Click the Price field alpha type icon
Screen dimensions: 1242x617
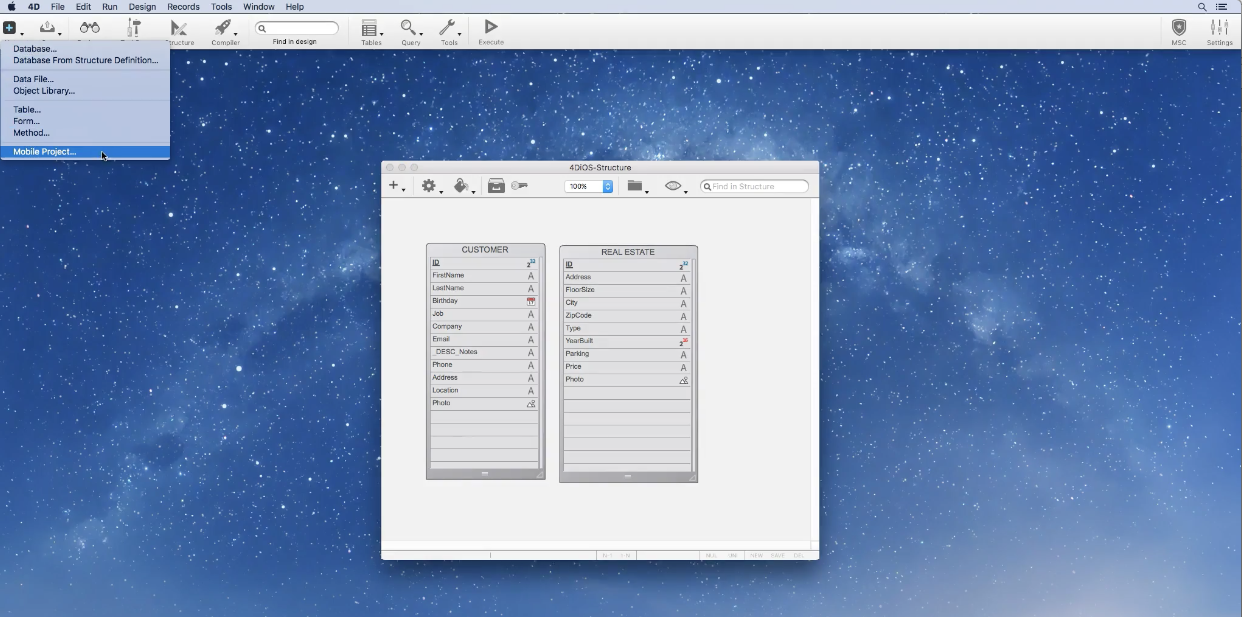point(684,368)
